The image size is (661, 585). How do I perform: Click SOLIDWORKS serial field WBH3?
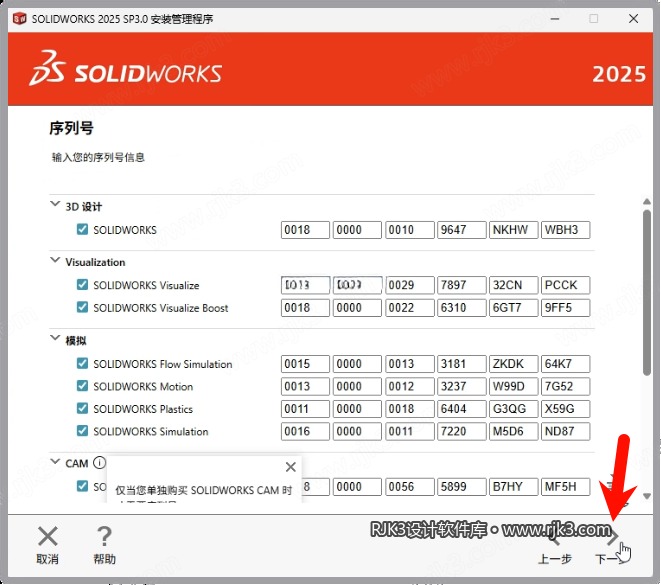565,230
